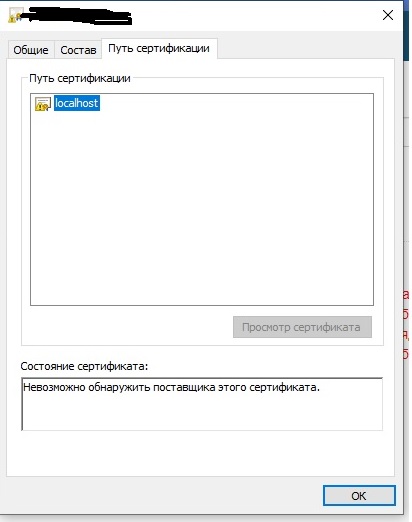Open the Состав tab
The image size is (412, 522).
pyautogui.click(x=78, y=50)
